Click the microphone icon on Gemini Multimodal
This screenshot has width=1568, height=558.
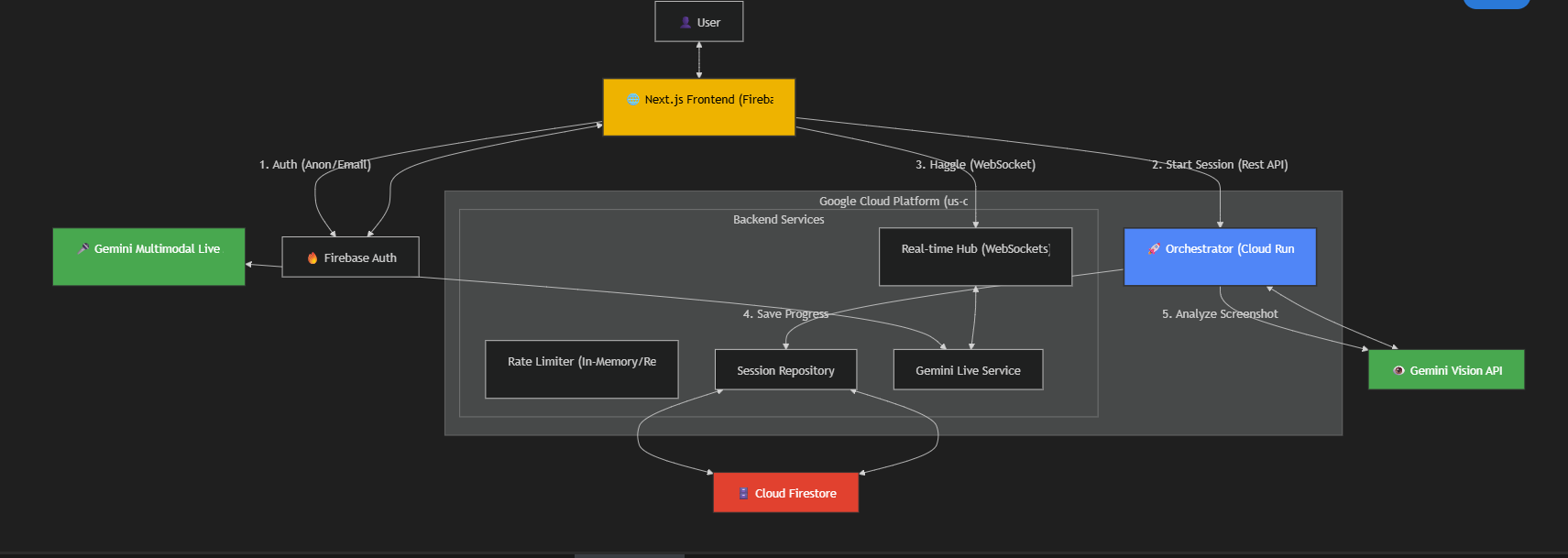83,248
